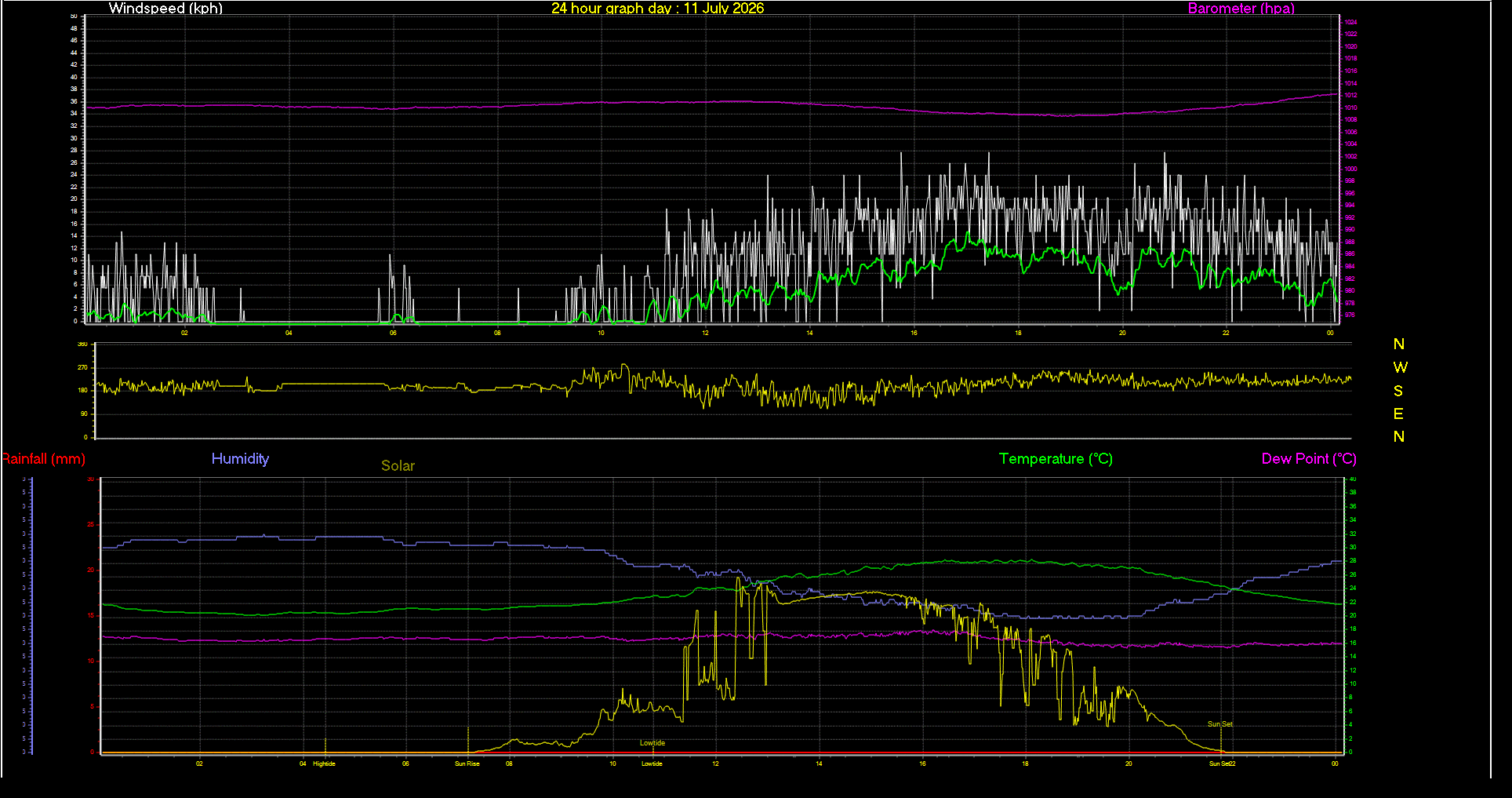Select the olive 'Solar' legend label
Screen dimensions: 1512x798
click(398, 465)
